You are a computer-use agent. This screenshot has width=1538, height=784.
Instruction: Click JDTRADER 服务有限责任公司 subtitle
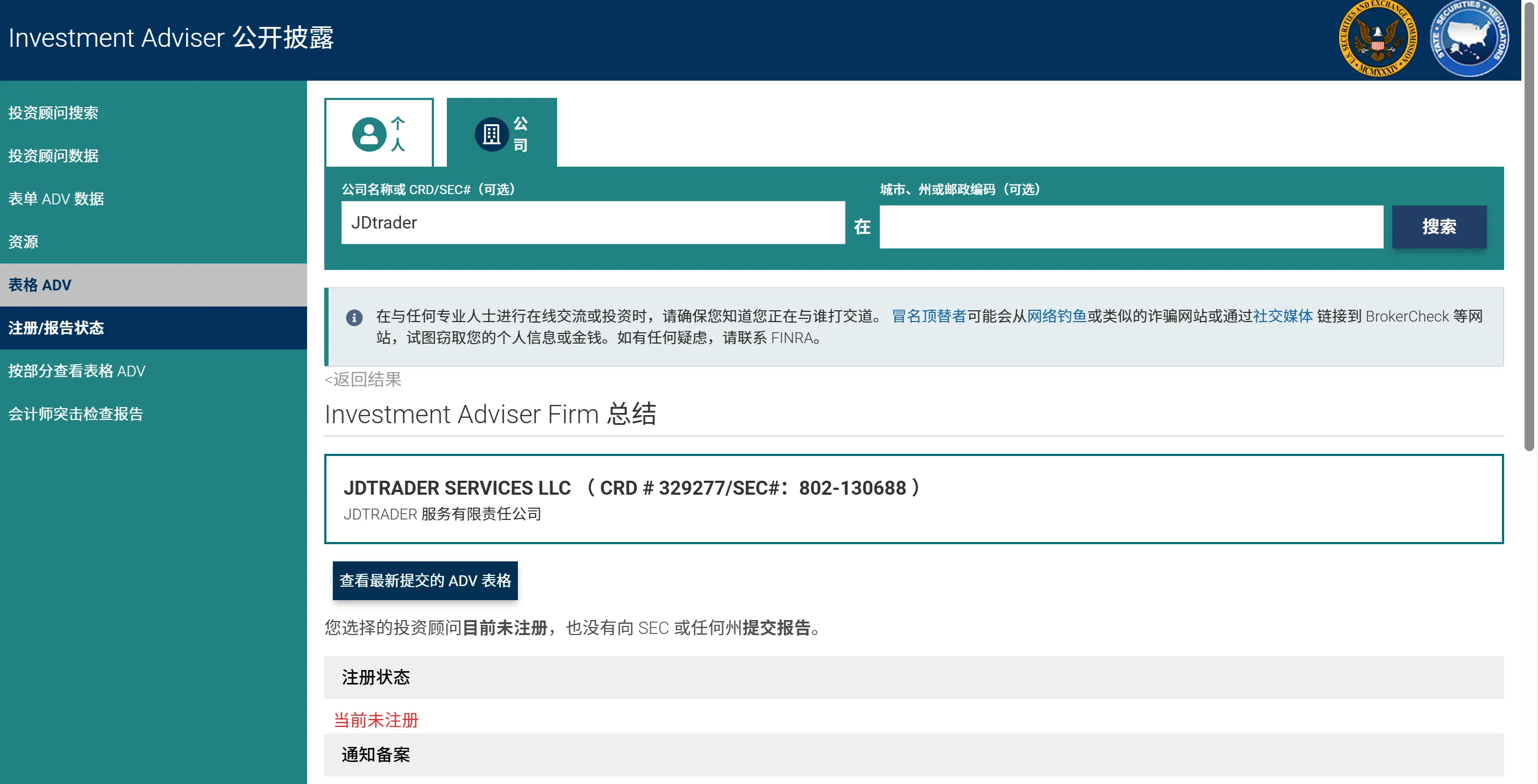pos(443,514)
